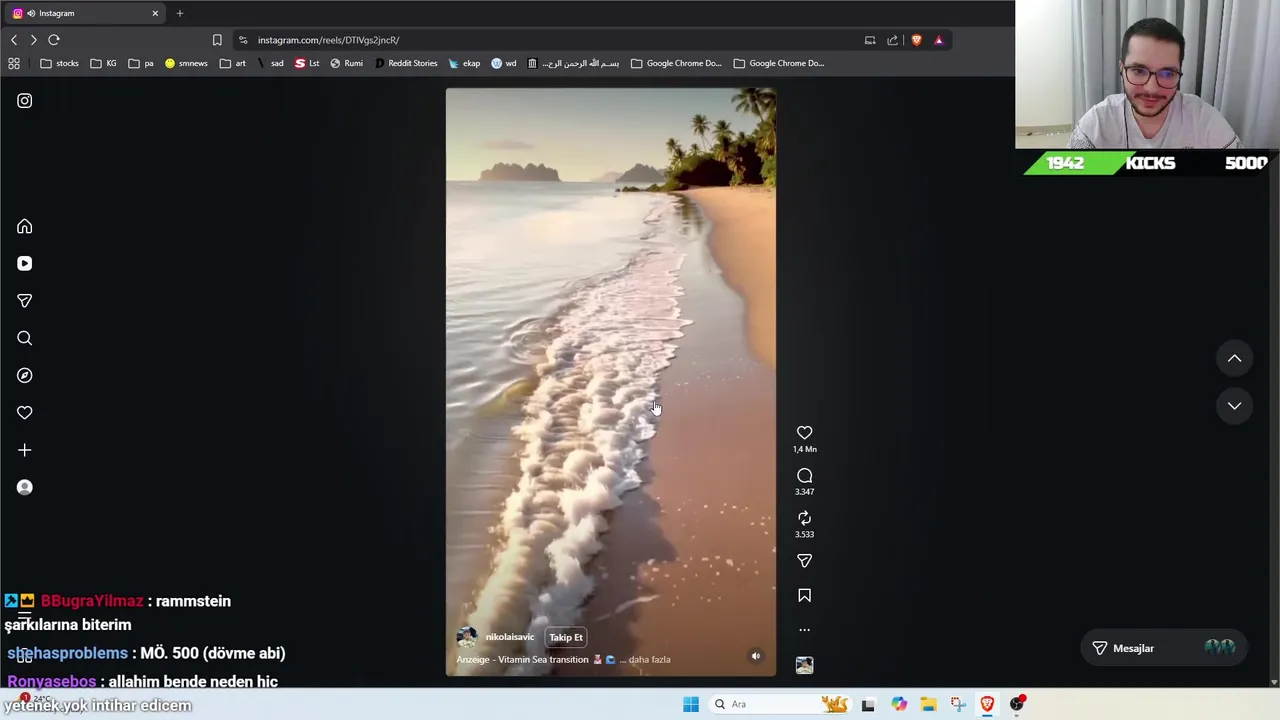Reload the Instagram page
Image resolution: width=1280 pixels, height=720 pixels.
tap(54, 40)
